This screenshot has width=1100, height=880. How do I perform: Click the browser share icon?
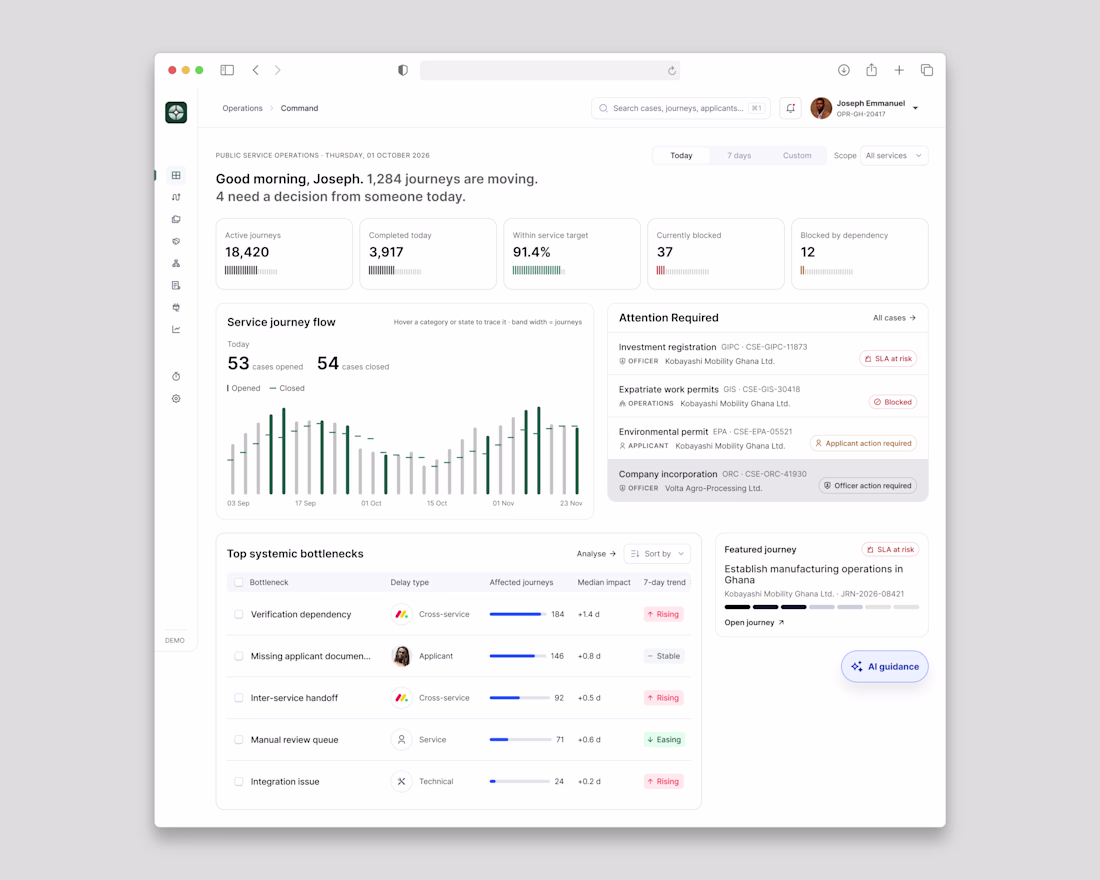(x=871, y=69)
